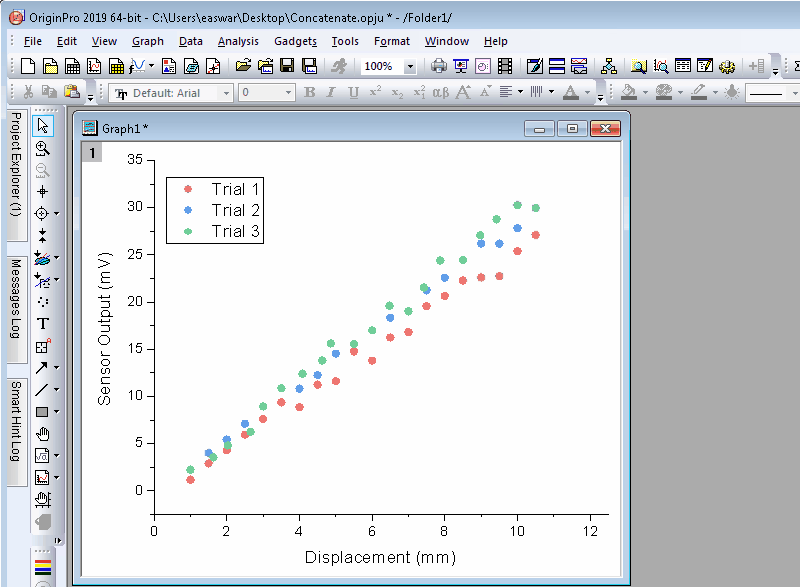Activate the Data Reader tool
This screenshot has width=800, height=587.
(42, 213)
